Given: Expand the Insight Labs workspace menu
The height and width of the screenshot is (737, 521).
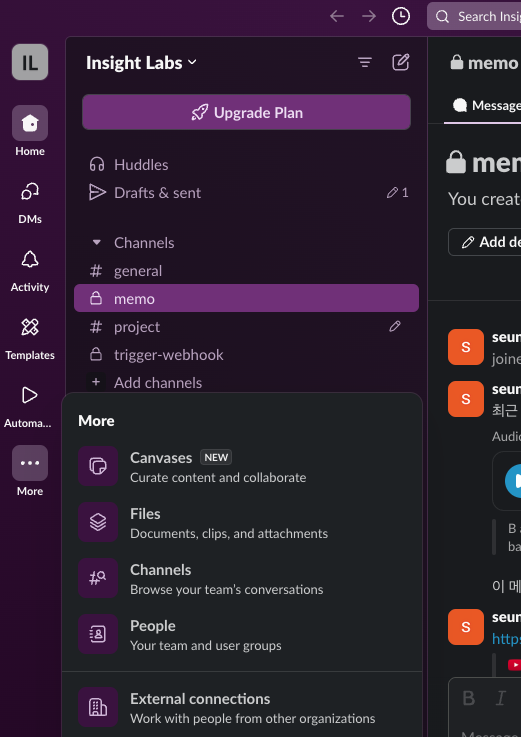Looking at the screenshot, I should pyautogui.click(x=141, y=63).
